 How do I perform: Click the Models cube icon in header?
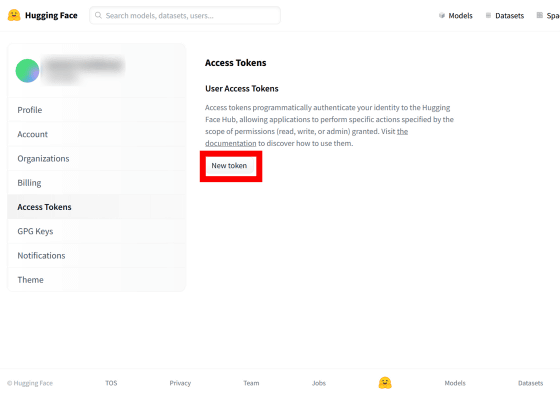[442, 15]
